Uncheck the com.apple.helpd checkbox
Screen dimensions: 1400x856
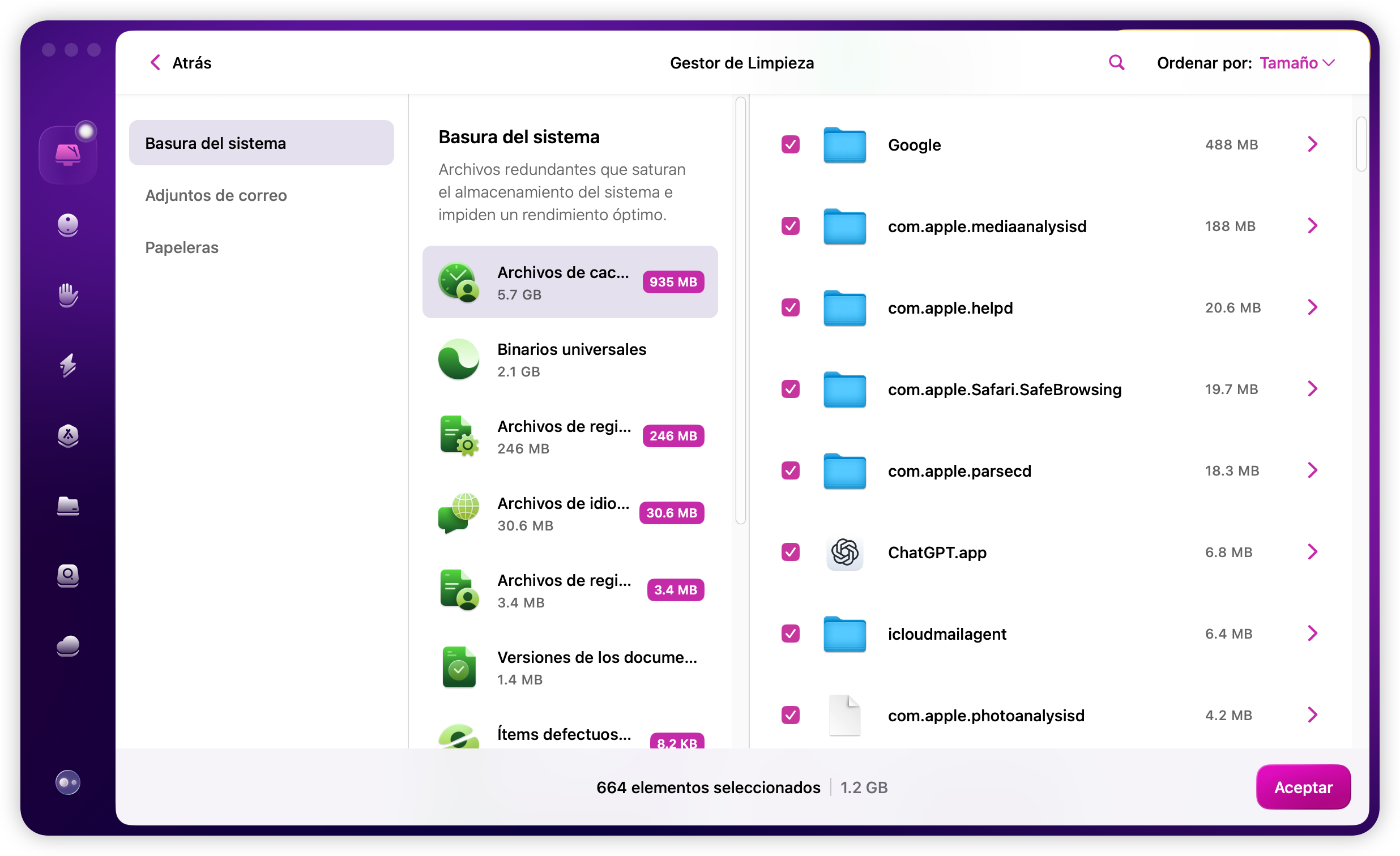pyautogui.click(x=790, y=307)
